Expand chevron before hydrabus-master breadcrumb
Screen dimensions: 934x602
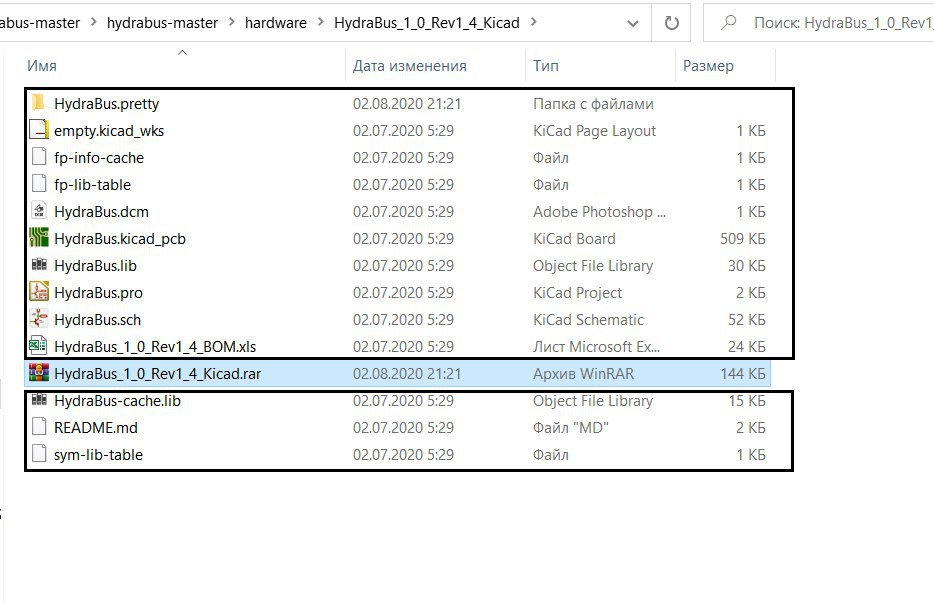94,22
